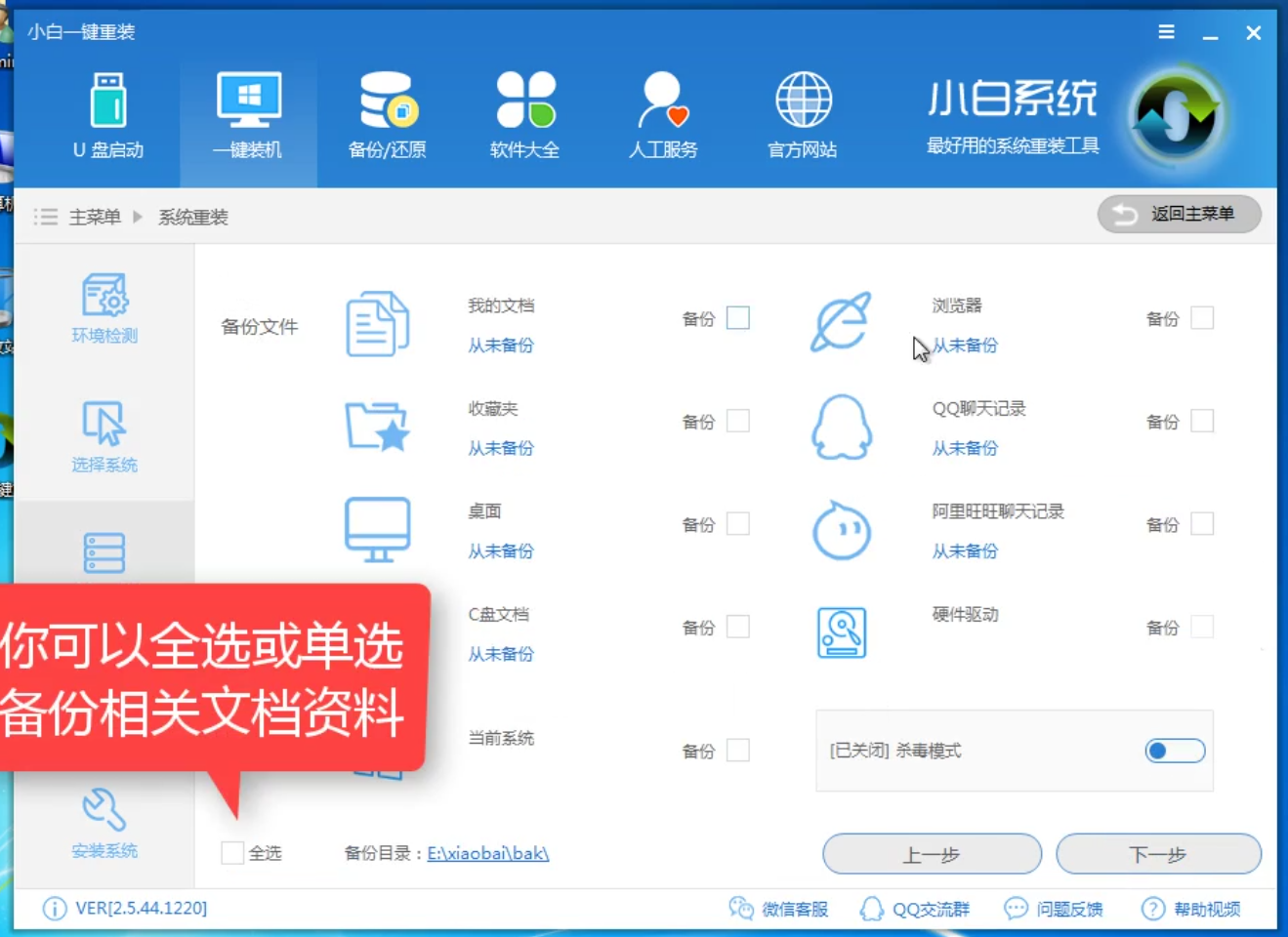Viewport: 1288px width, 937px height.
Task: Click 从未备份 under 阿里旺旺聊天记录
Action: pos(965,551)
